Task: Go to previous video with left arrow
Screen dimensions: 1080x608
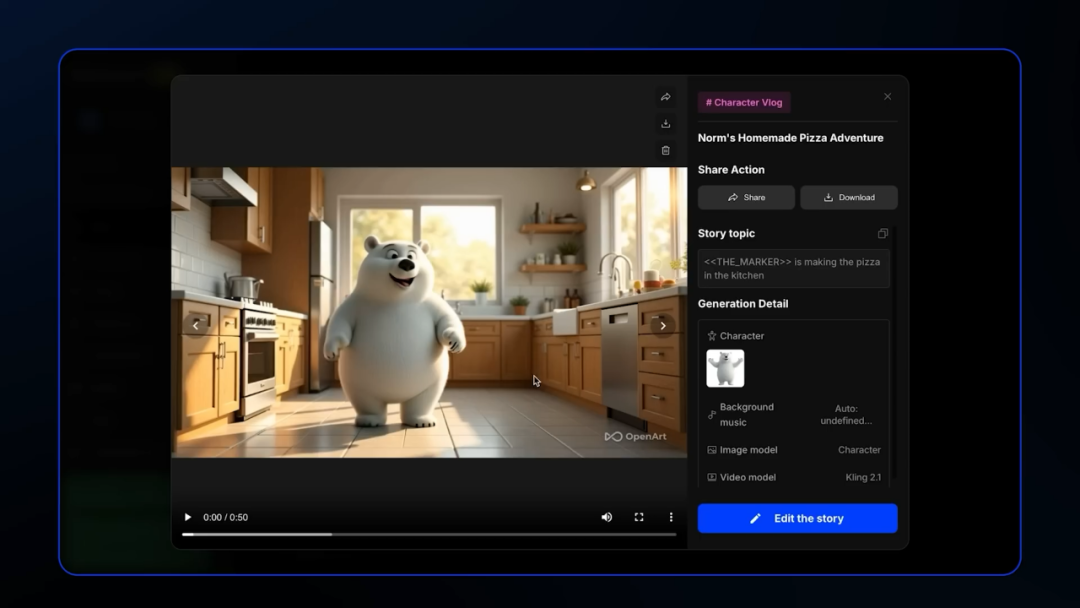Action: coord(196,325)
